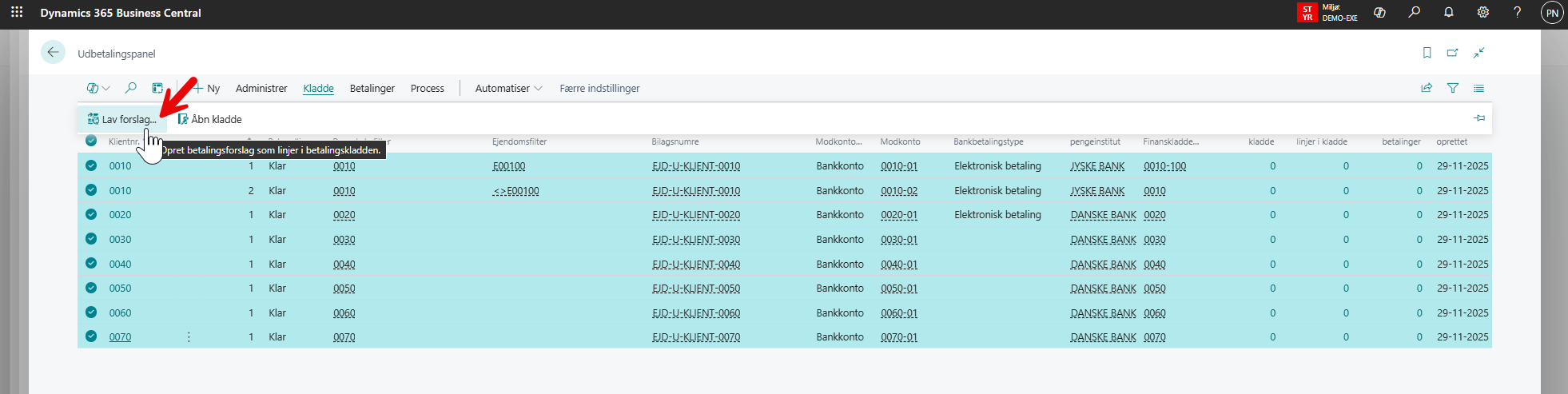Image resolution: width=1568 pixels, height=394 pixels.
Task: Open page in a new window
Action: click(x=1452, y=53)
